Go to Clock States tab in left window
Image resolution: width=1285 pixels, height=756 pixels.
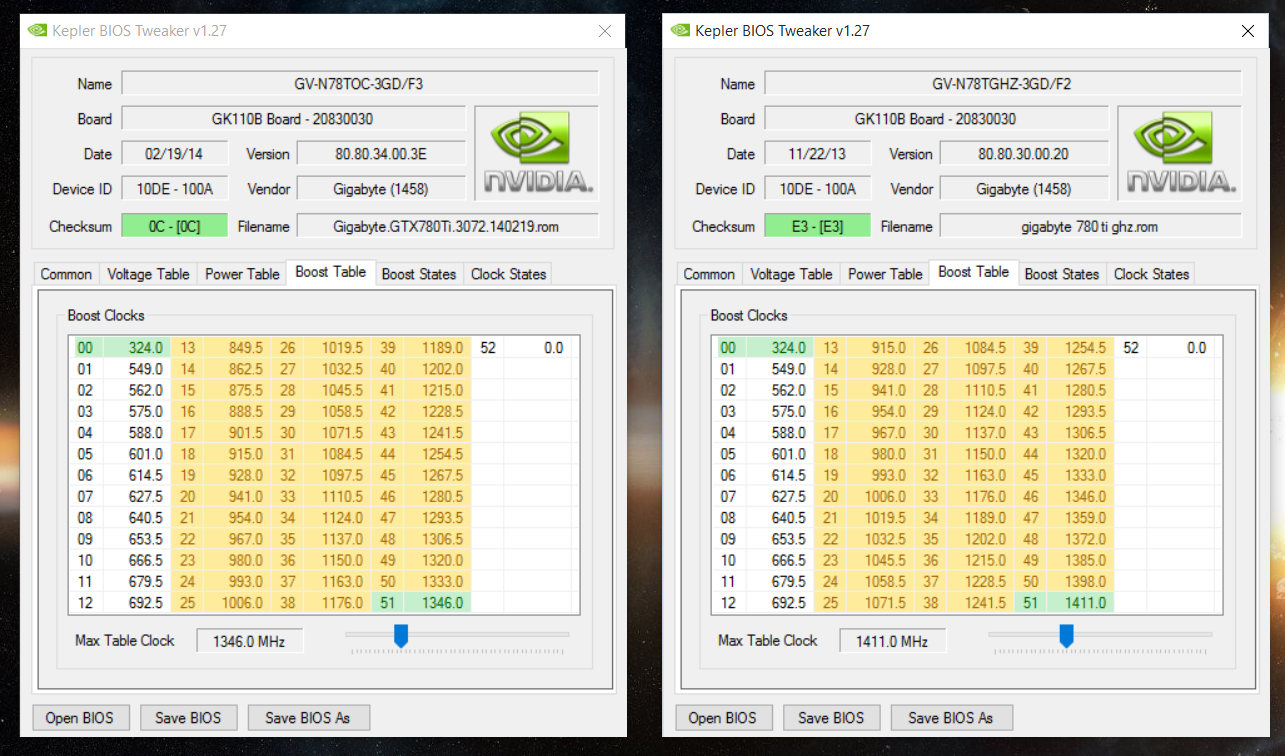coord(508,274)
